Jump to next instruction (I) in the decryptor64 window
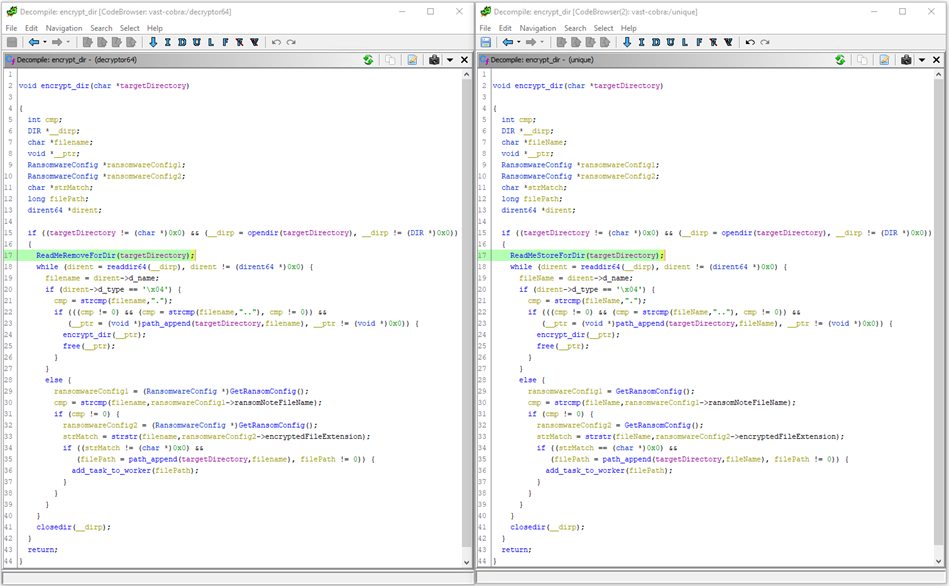Viewport: 949px width, 586px height. 168,42
